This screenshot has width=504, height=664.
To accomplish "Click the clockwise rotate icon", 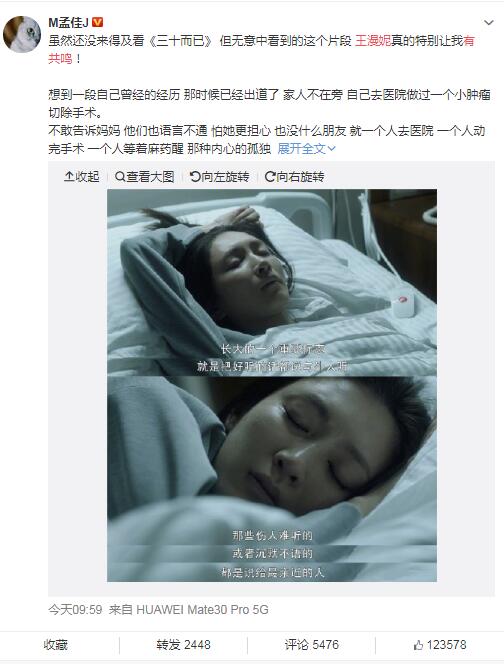I will (x=270, y=176).
